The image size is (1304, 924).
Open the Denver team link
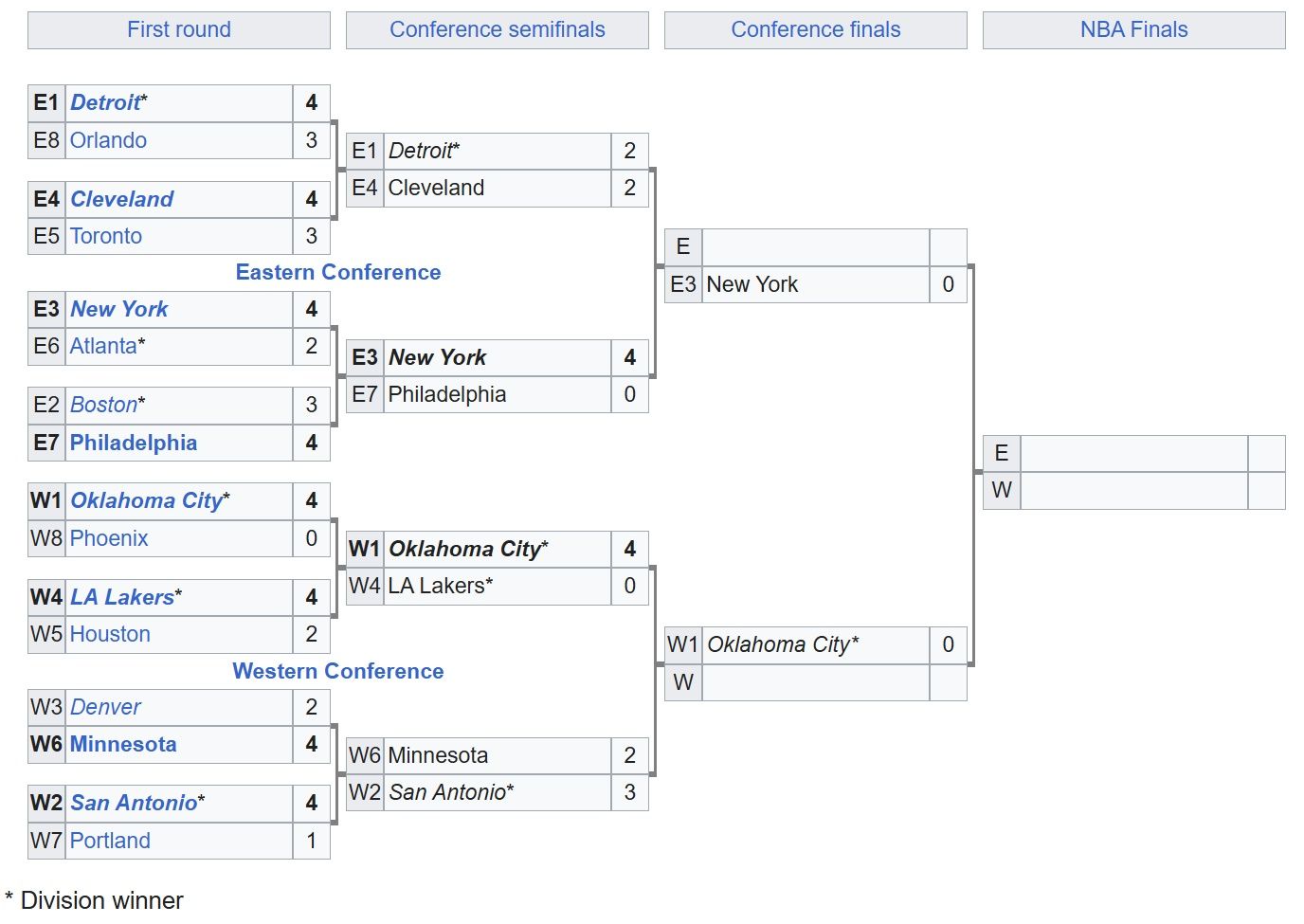coord(105,707)
